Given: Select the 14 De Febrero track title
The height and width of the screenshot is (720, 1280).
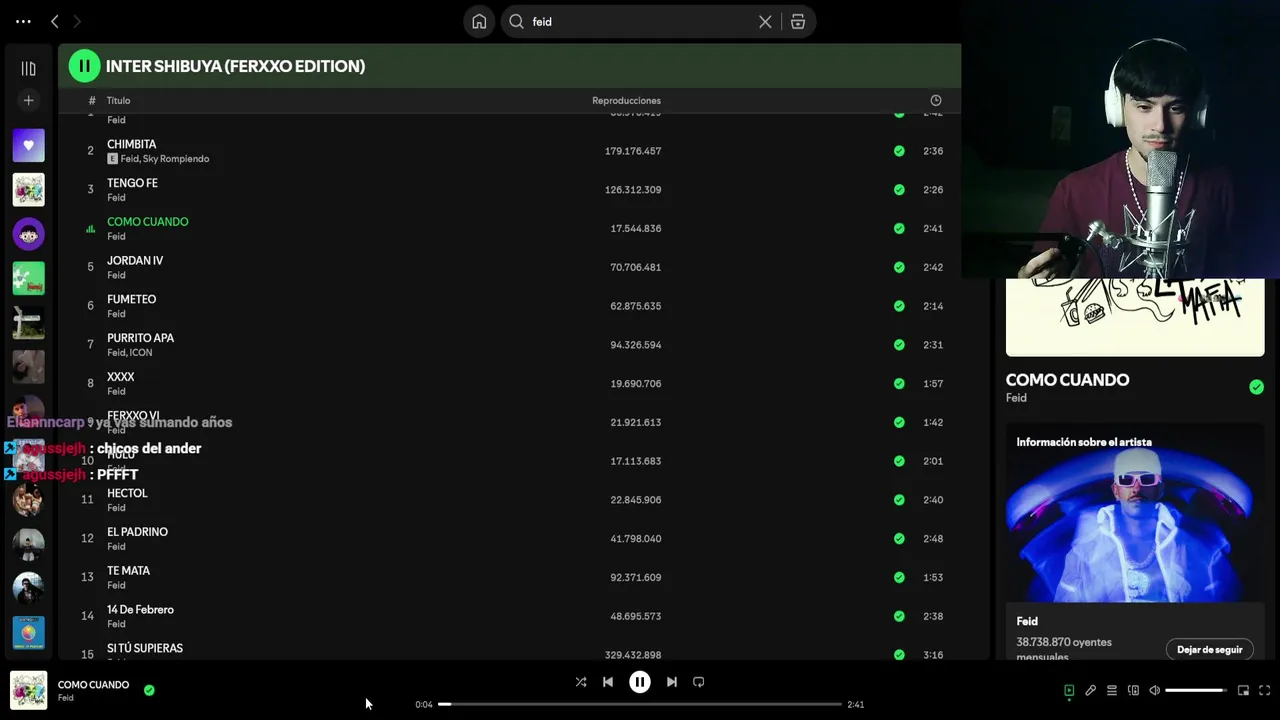Looking at the screenshot, I should click(x=140, y=610).
